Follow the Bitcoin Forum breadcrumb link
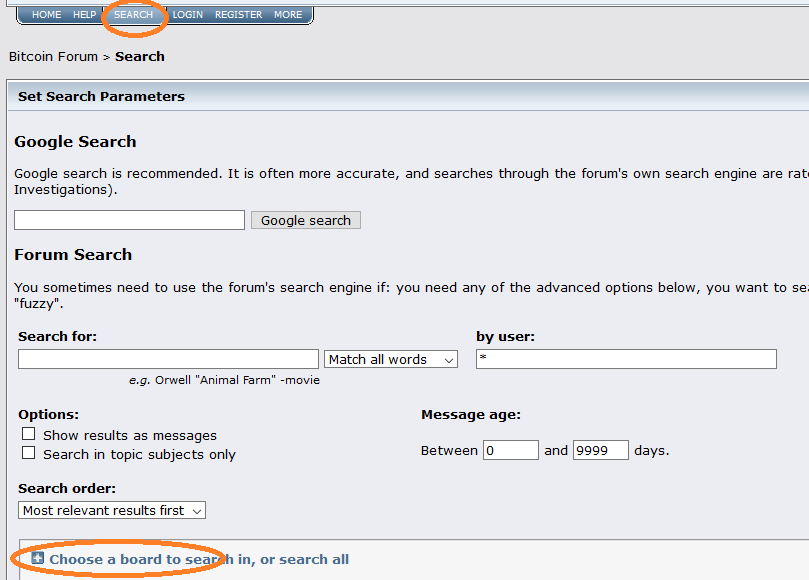Image resolution: width=809 pixels, height=580 pixels. [x=53, y=56]
